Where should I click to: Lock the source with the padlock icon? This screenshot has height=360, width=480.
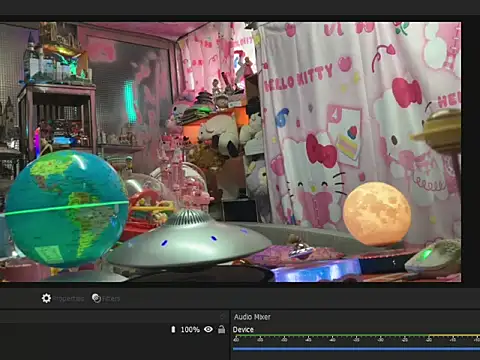click(222, 329)
